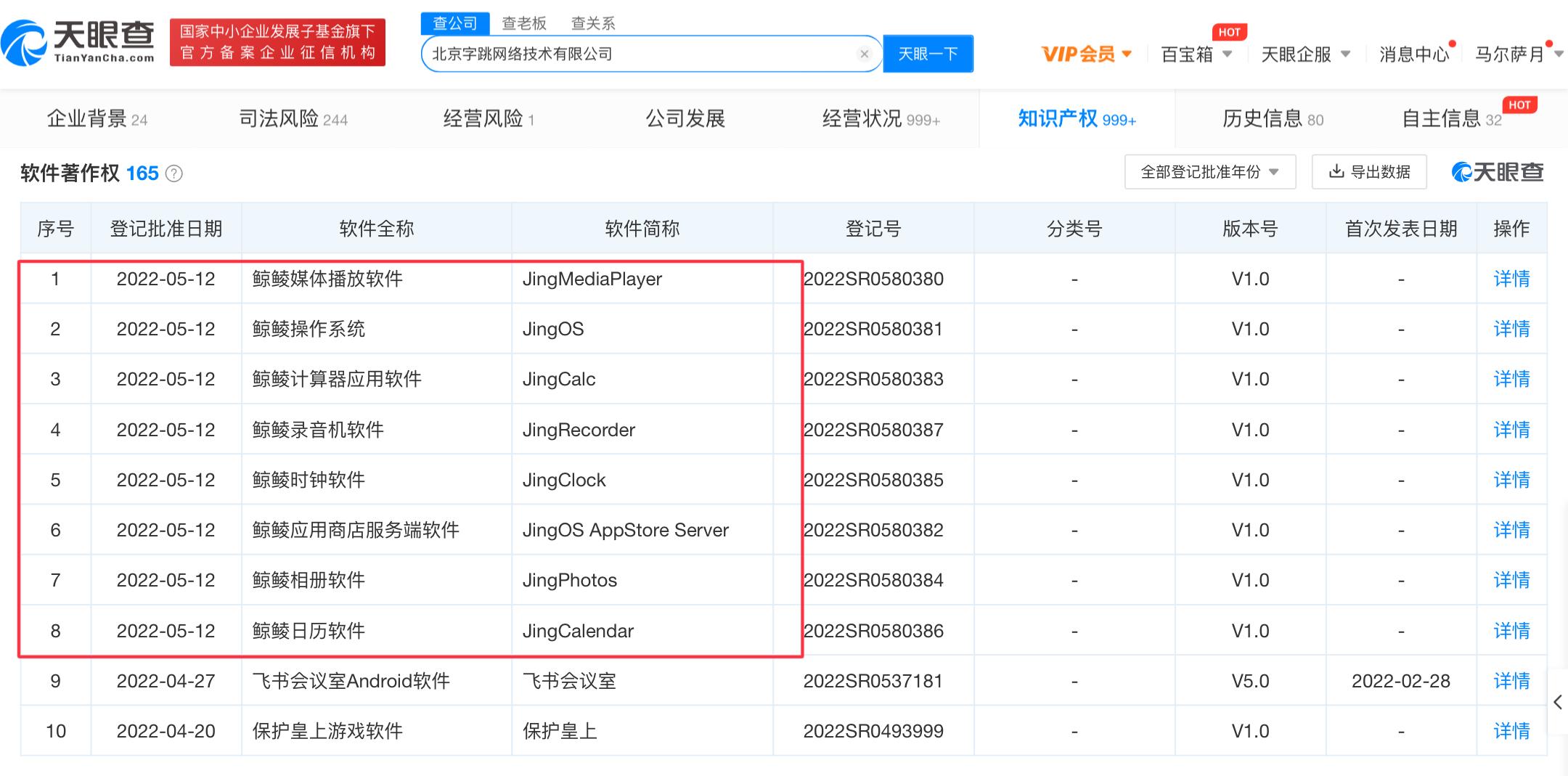Open the 经营状况 tab
Image resolution: width=1568 pixels, height=776 pixels.
[881, 119]
